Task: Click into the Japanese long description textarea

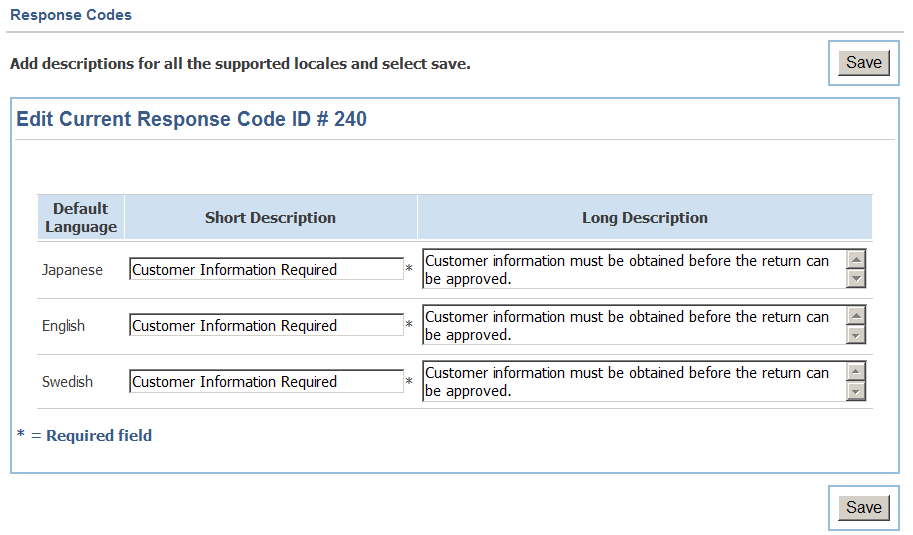Action: [634, 270]
